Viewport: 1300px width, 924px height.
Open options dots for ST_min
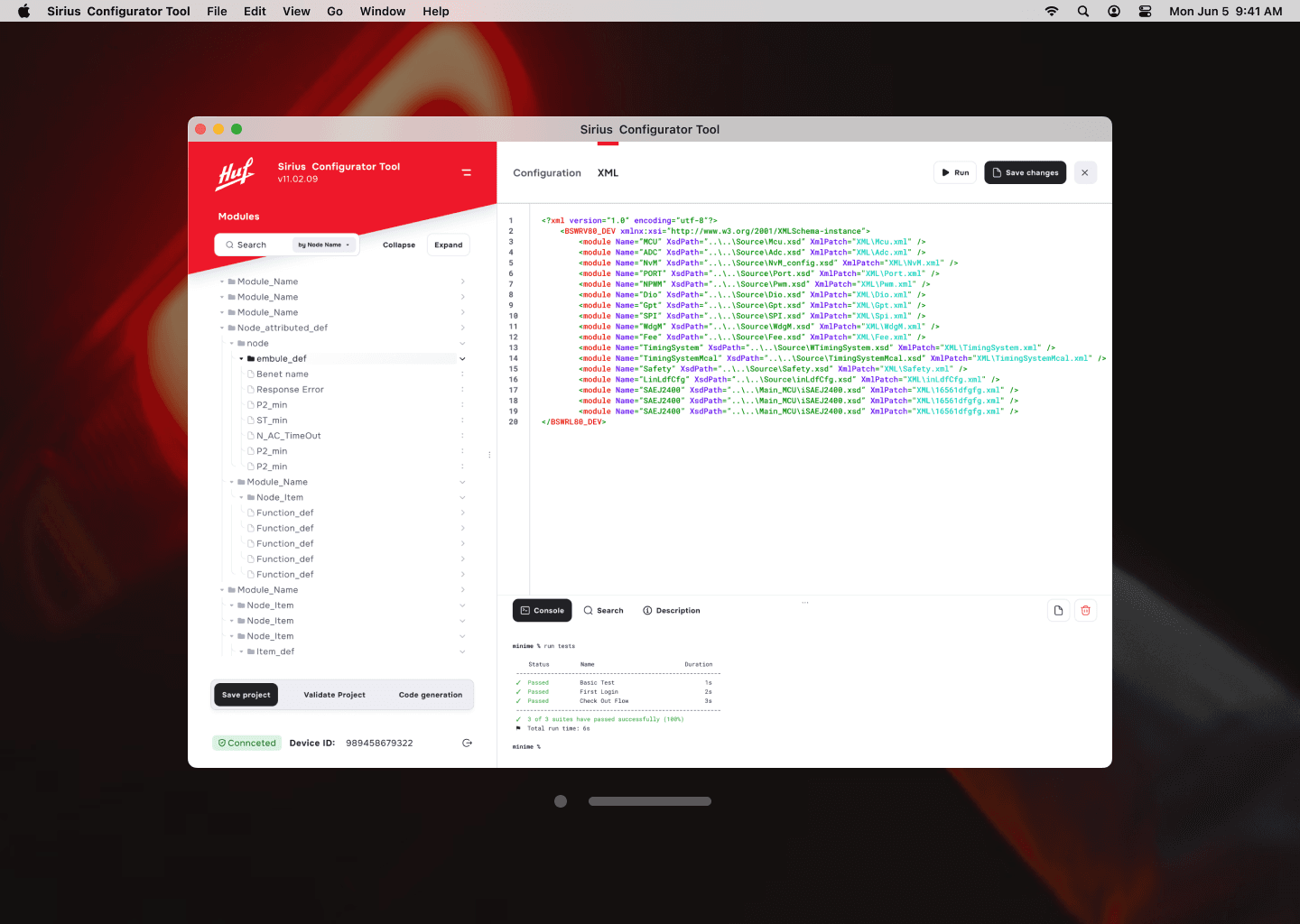pyautogui.click(x=462, y=420)
